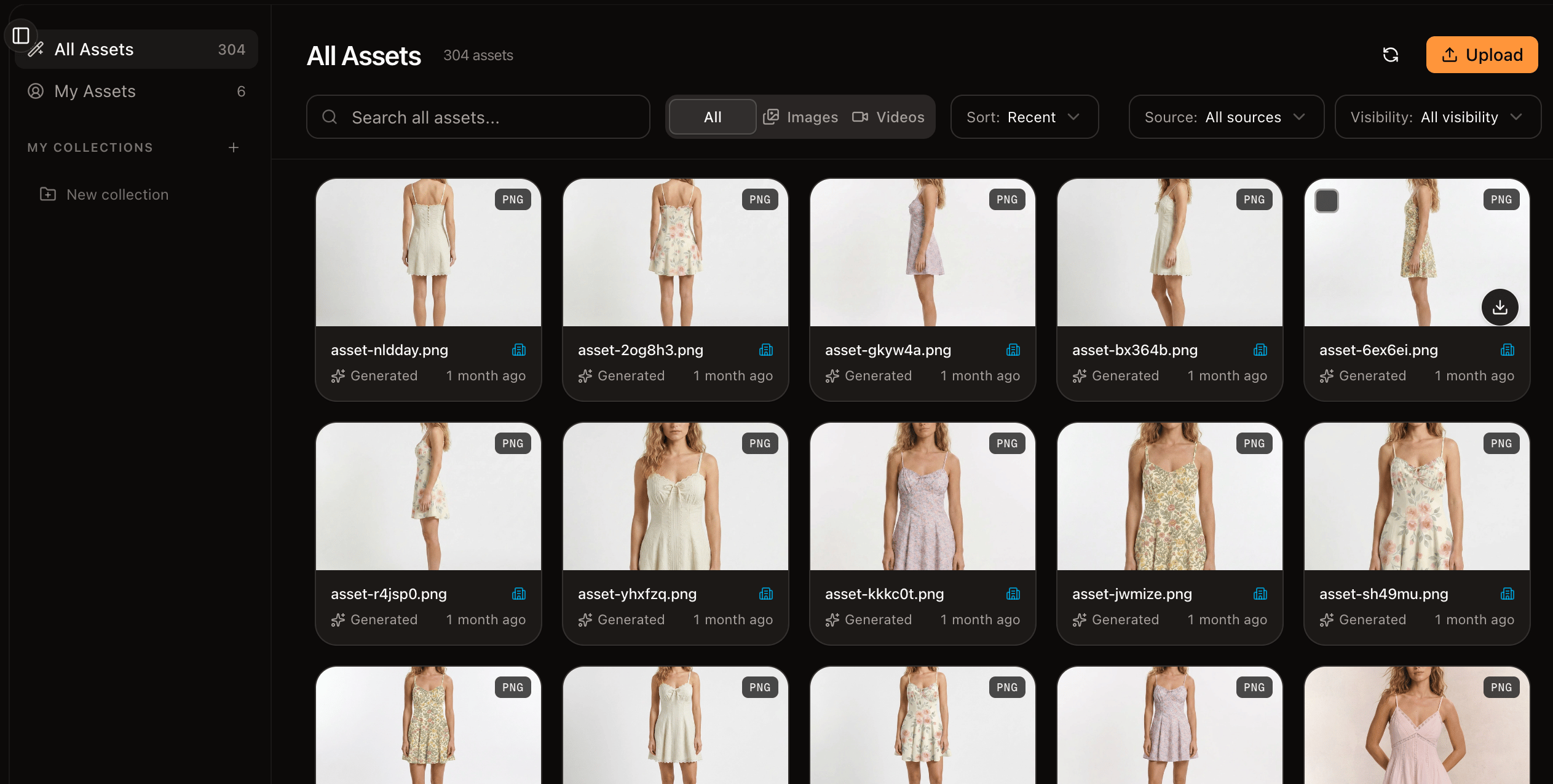
Task: Click organization icon on asset-yhxfzq.png
Action: pos(766,594)
